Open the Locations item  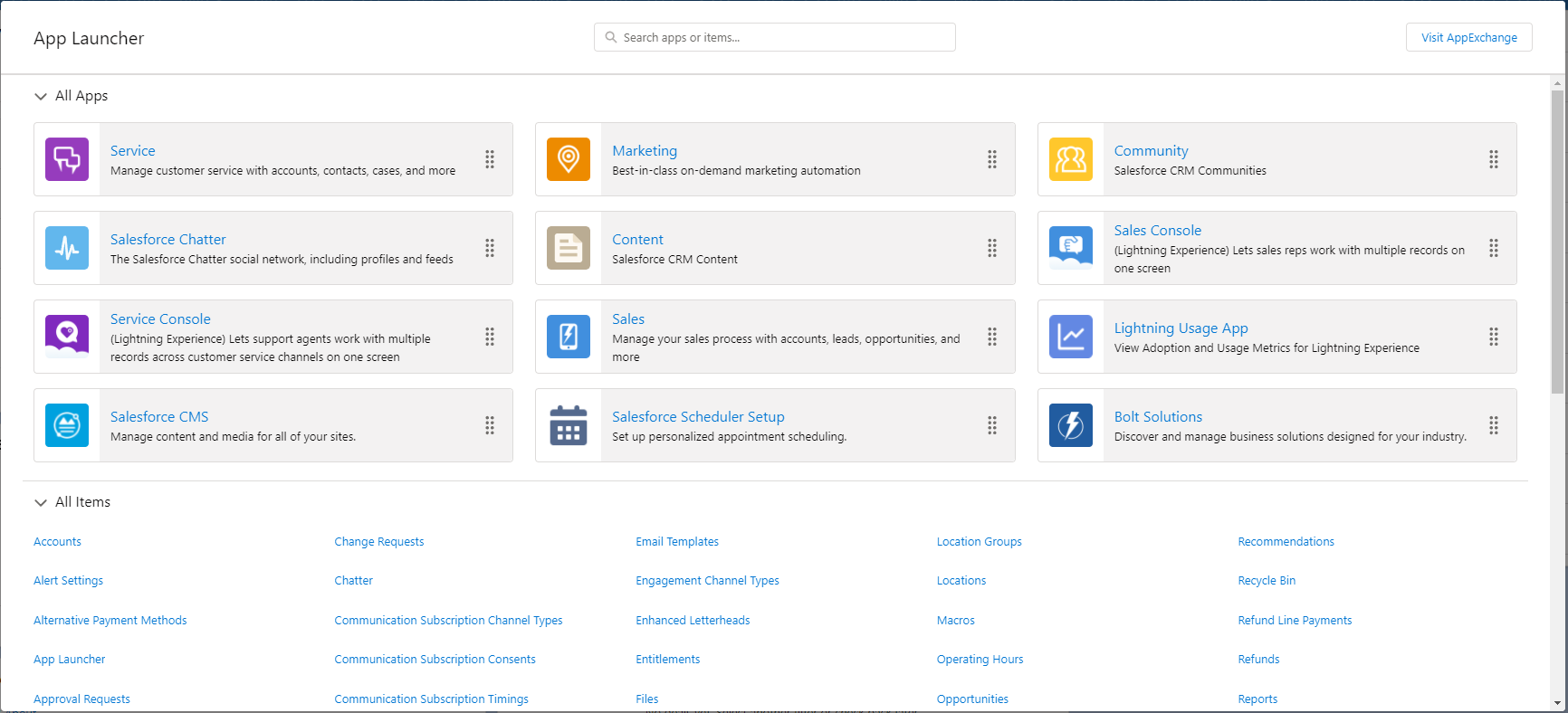coord(961,581)
